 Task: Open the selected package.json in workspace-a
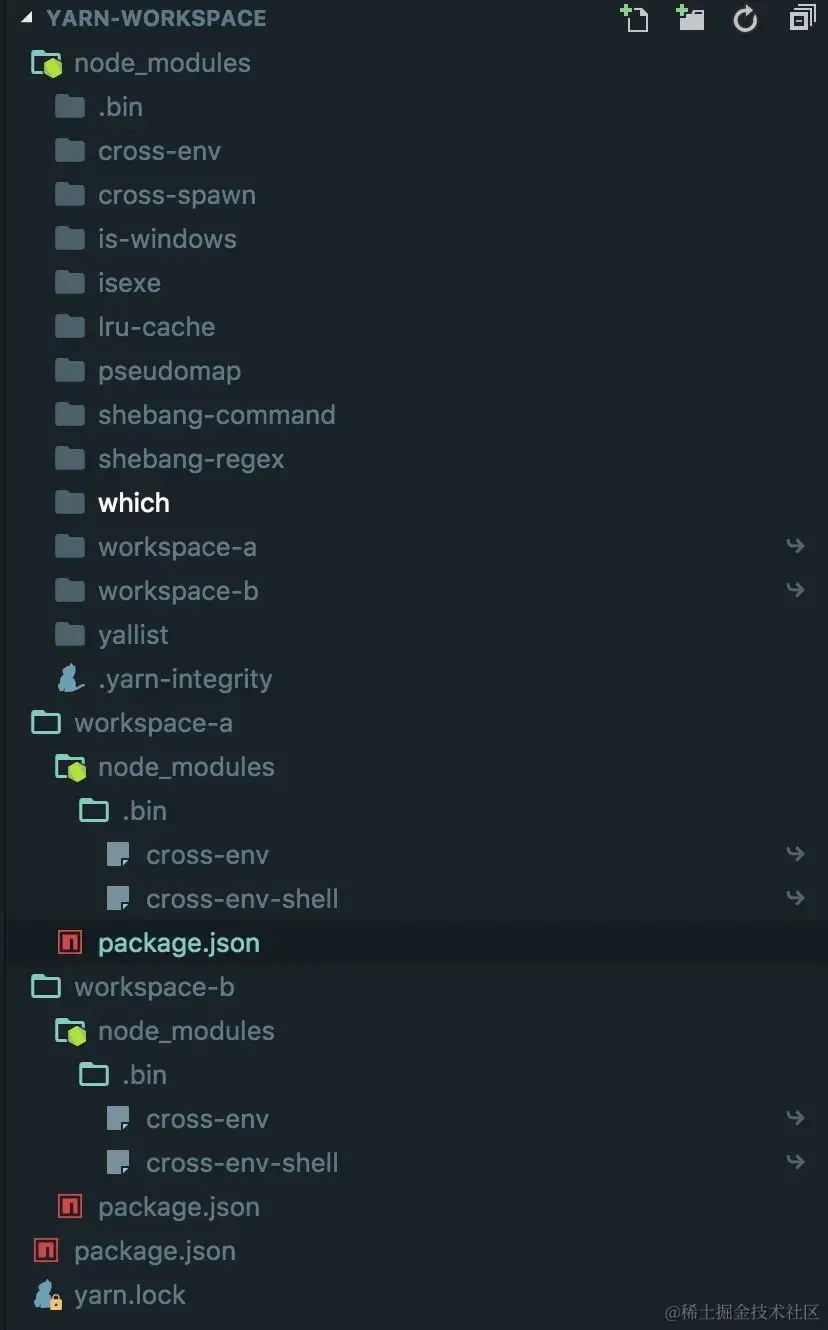178,943
